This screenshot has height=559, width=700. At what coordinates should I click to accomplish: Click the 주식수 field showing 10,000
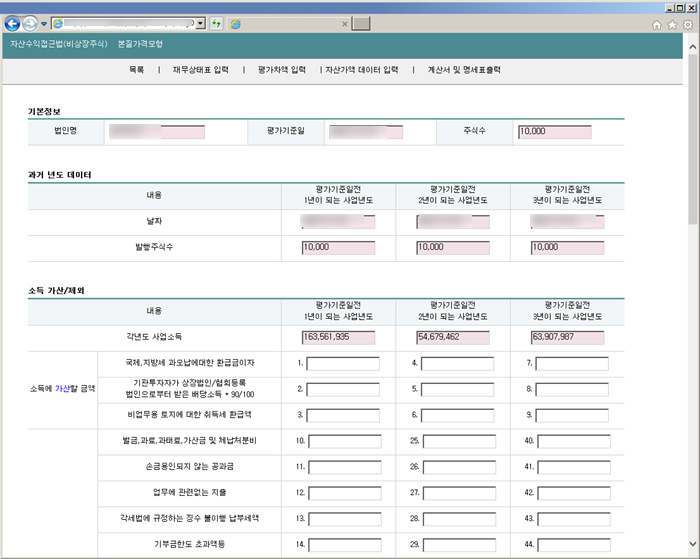click(x=555, y=132)
